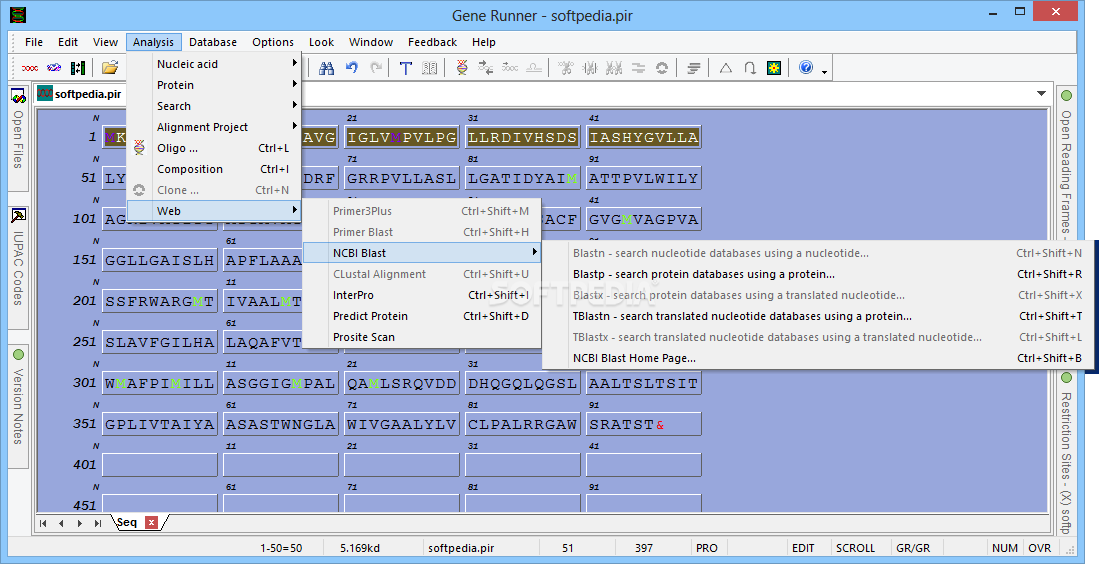Click the green sun-burst toolbar icon

coord(773,68)
